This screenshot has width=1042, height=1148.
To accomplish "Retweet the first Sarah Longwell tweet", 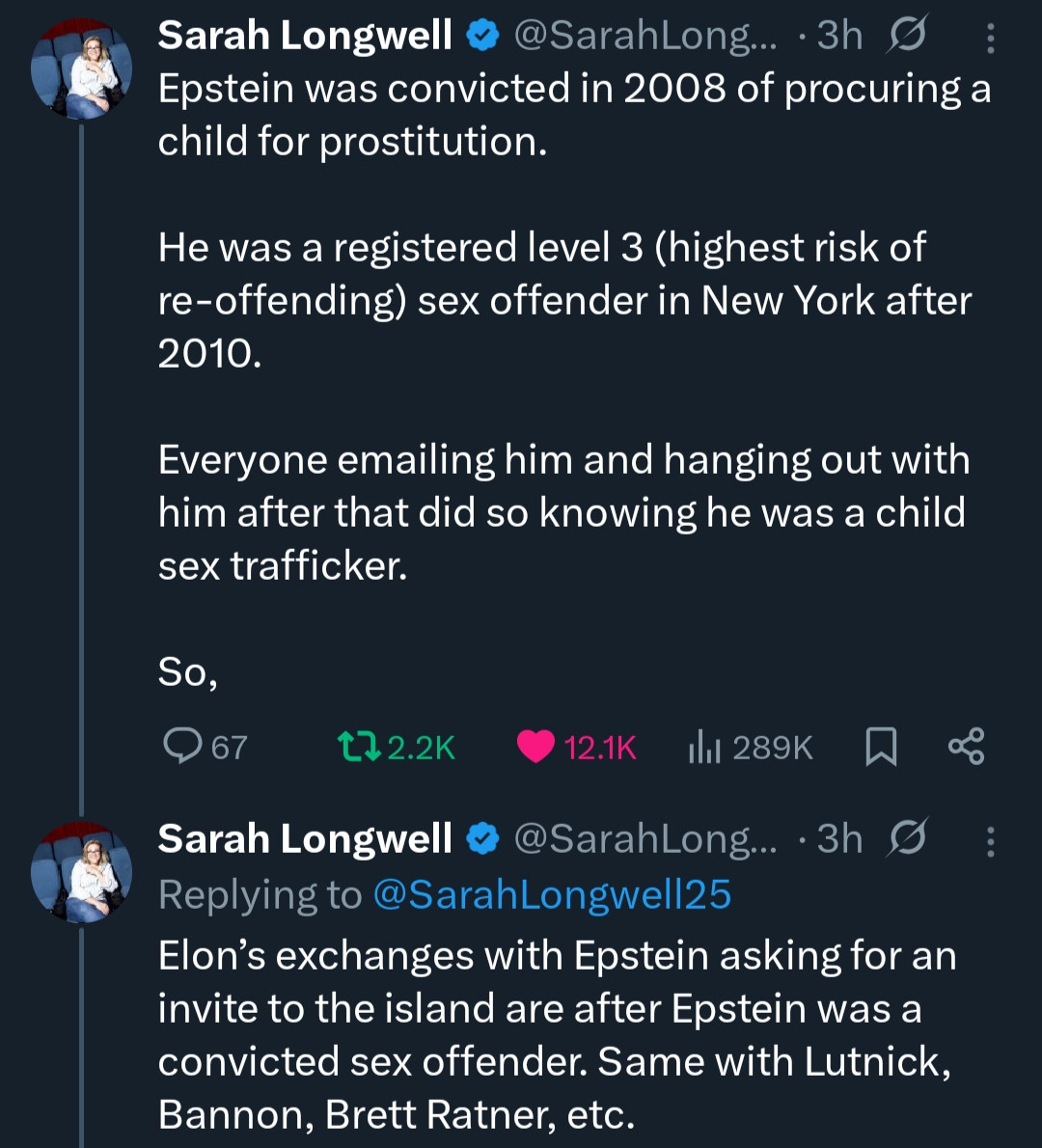I will pos(361,746).
